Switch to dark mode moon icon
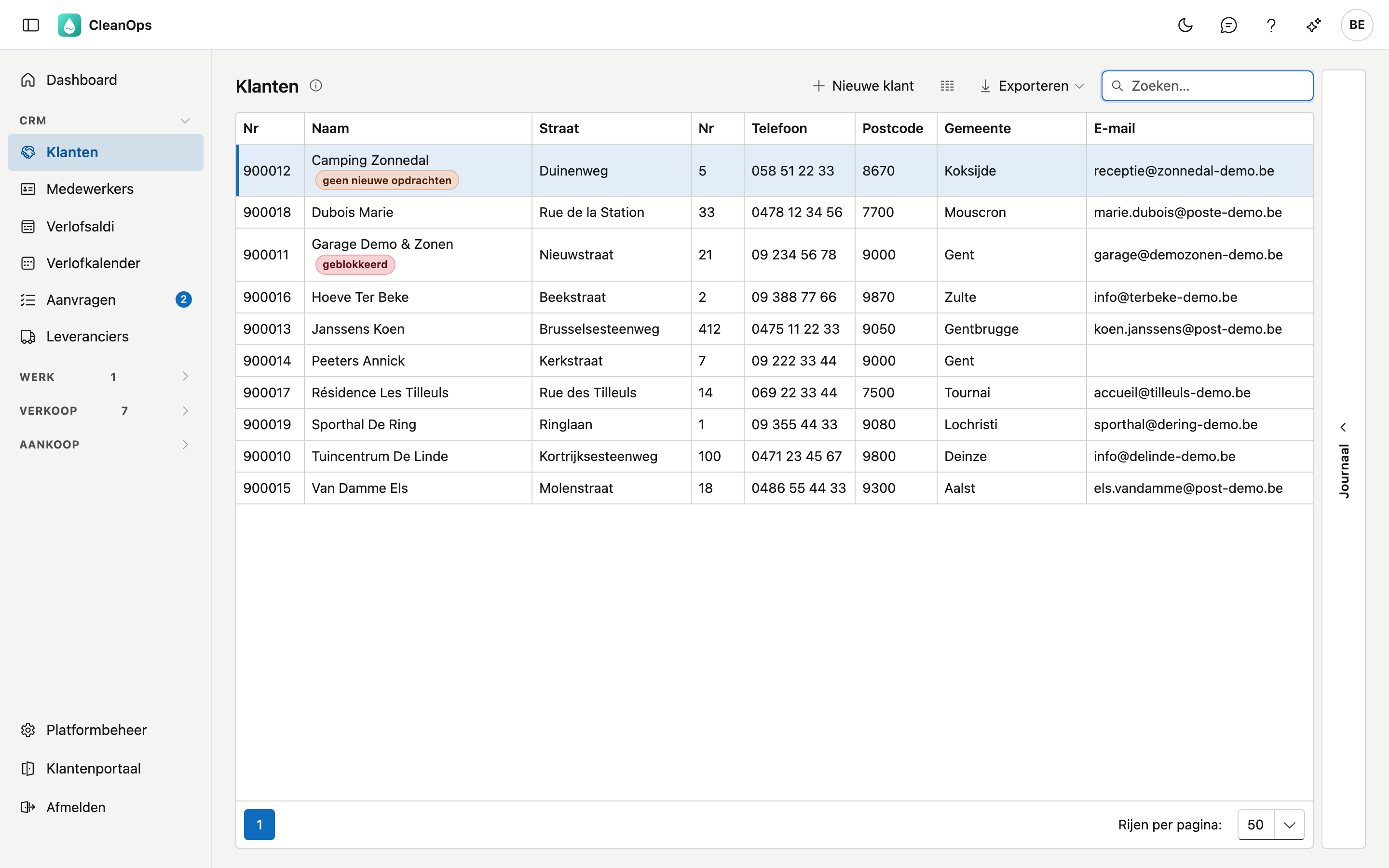The image size is (1389, 868). (1185, 25)
